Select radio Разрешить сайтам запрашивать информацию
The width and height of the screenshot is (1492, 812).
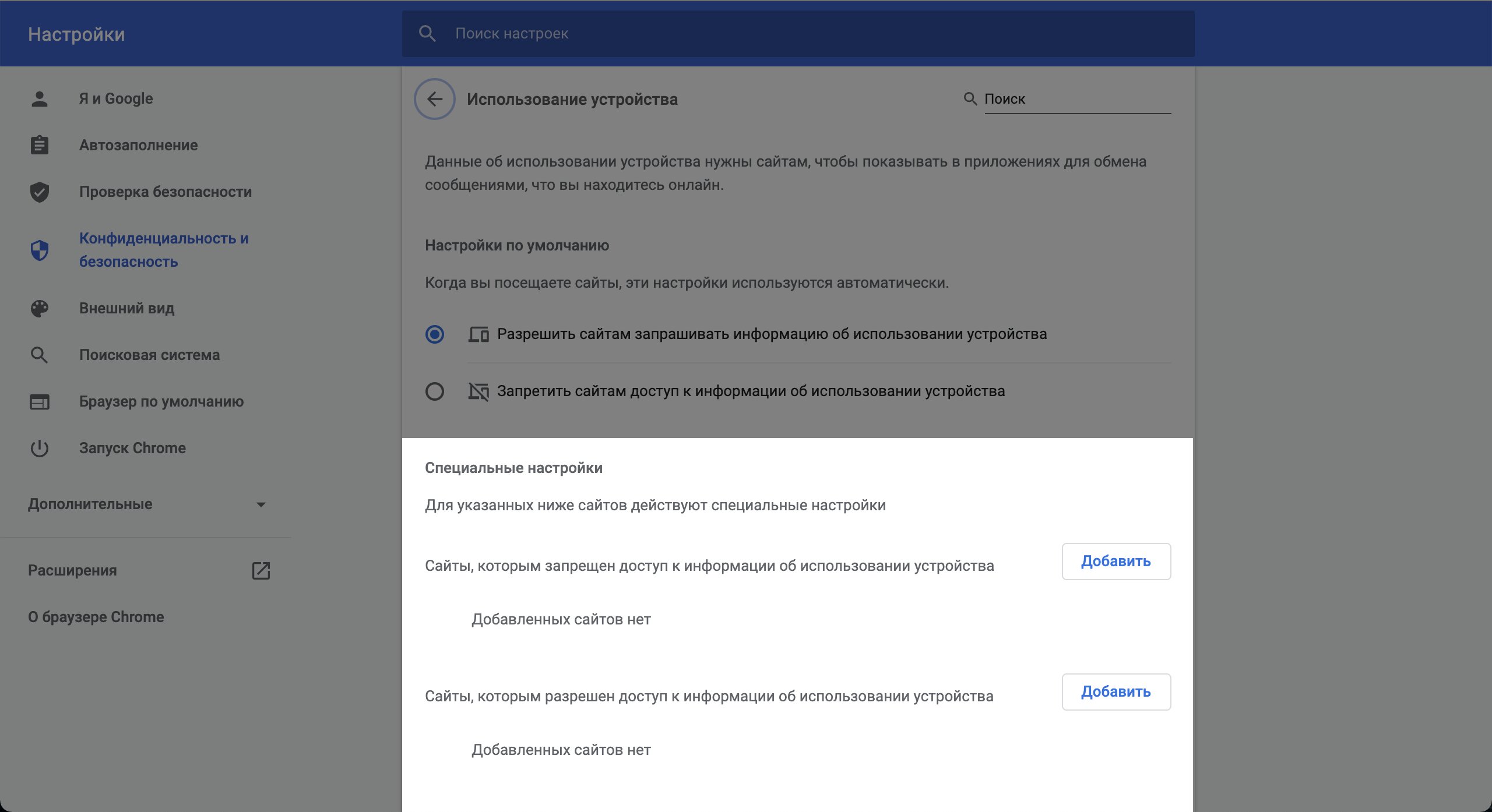[x=435, y=334]
